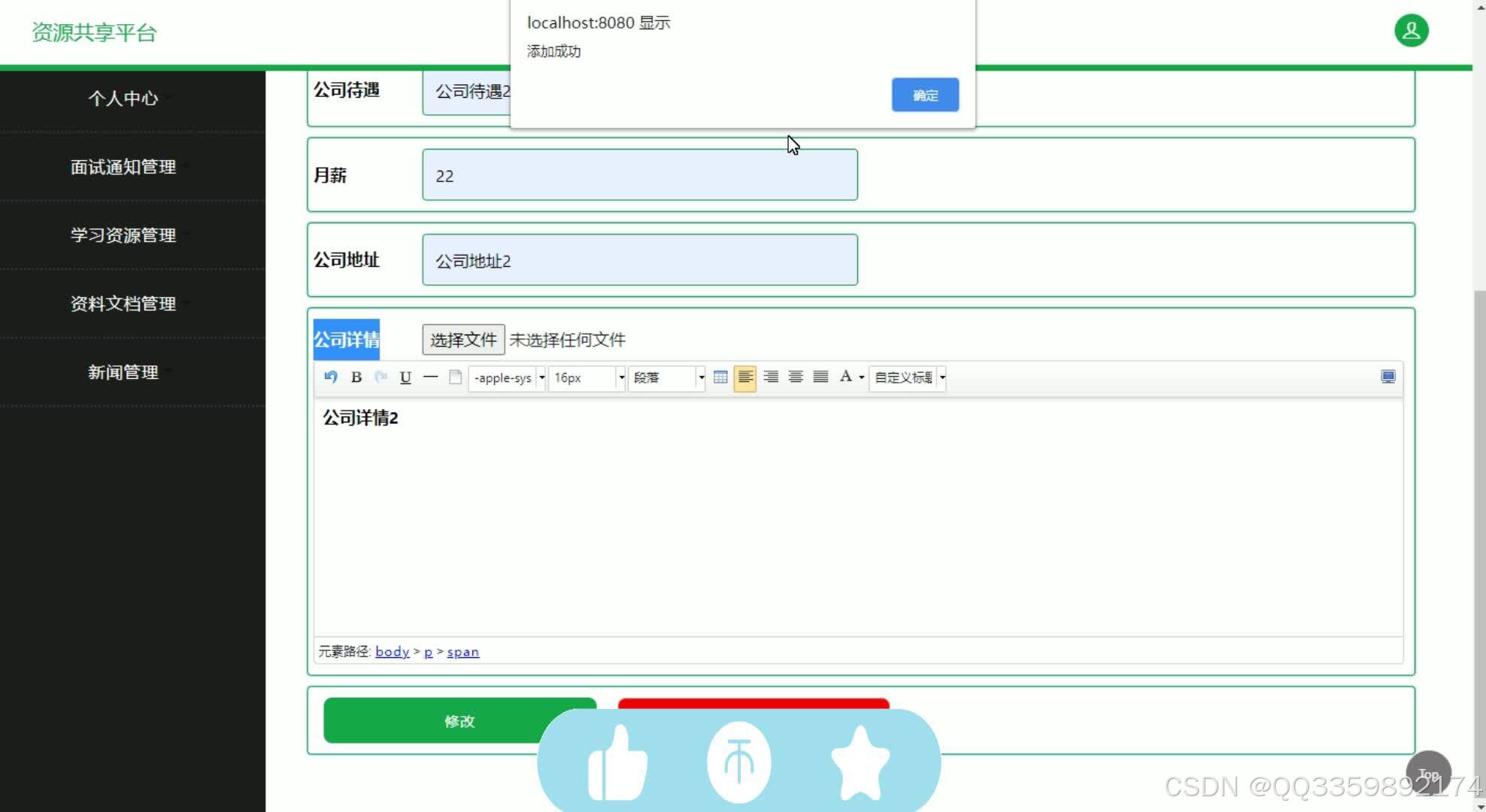The width and height of the screenshot is (1486, 812).
Task: Click the 选择文件 file chooser button
Action: (463, 340)
